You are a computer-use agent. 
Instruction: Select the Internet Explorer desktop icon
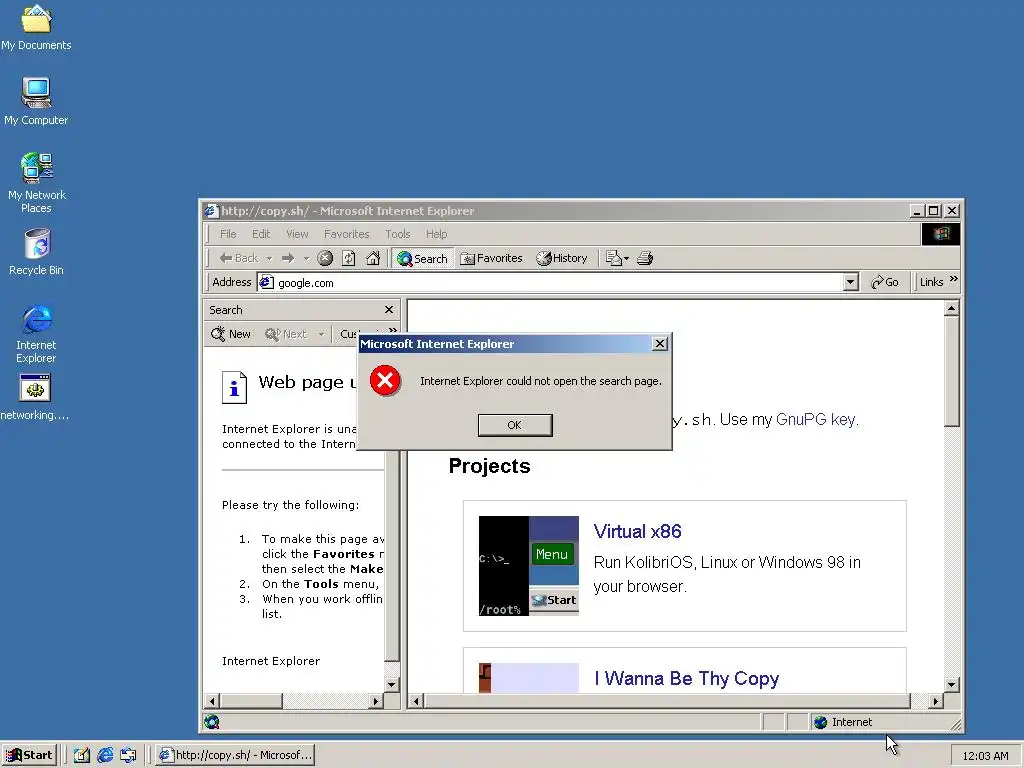[36, 334]
